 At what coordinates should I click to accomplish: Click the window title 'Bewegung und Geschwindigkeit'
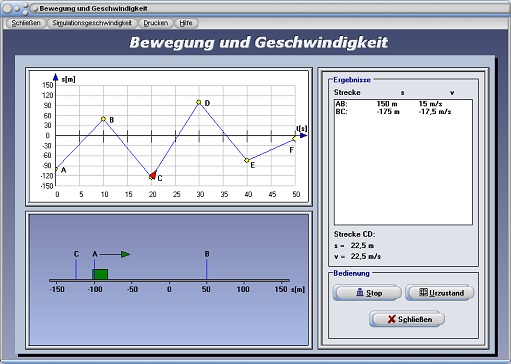tap(93, 8)
